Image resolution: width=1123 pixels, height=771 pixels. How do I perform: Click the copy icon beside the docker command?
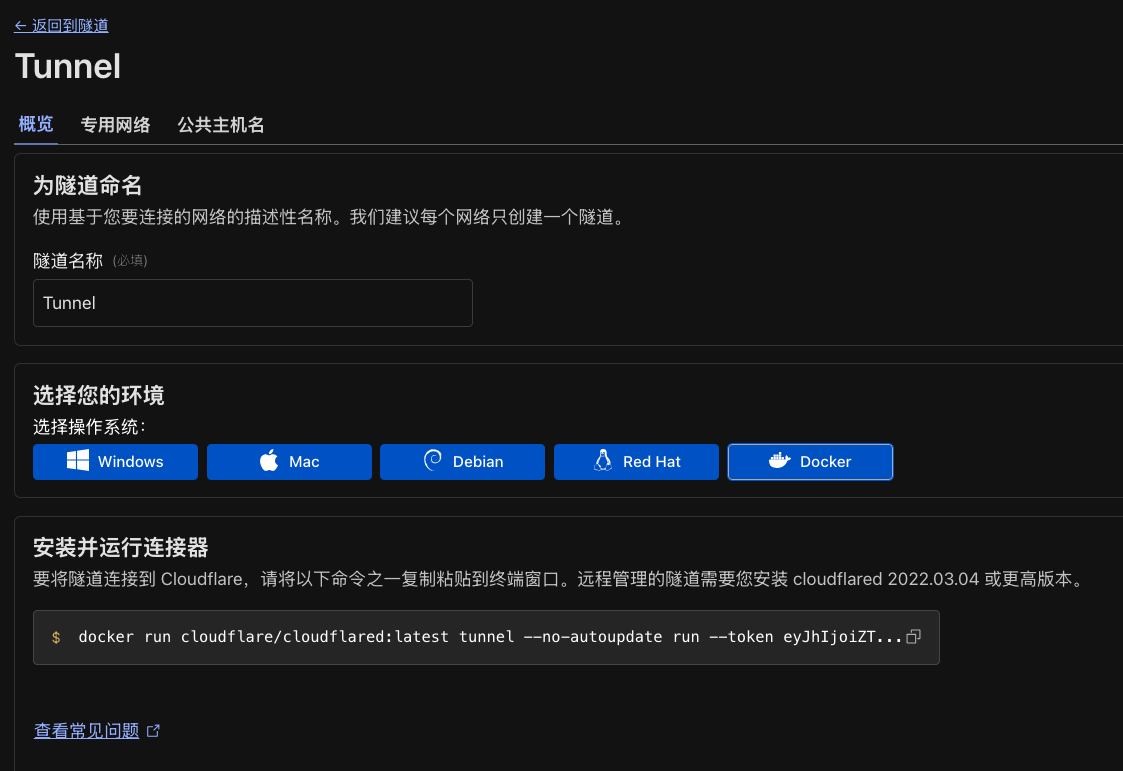pos(913,636)
